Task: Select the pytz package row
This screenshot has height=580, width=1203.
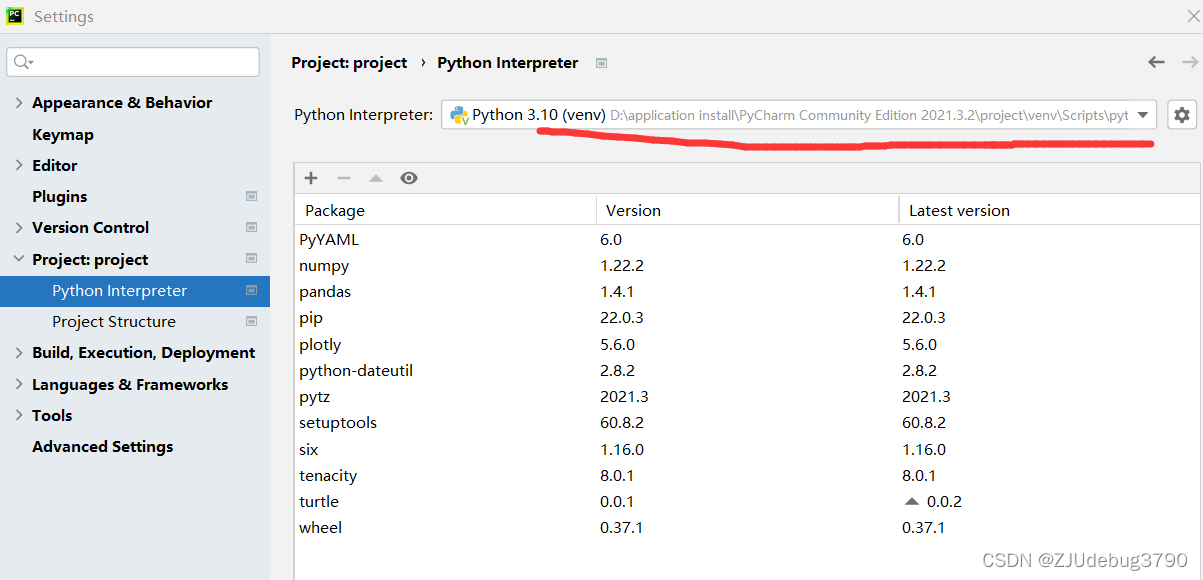Action: coord(748,397)
